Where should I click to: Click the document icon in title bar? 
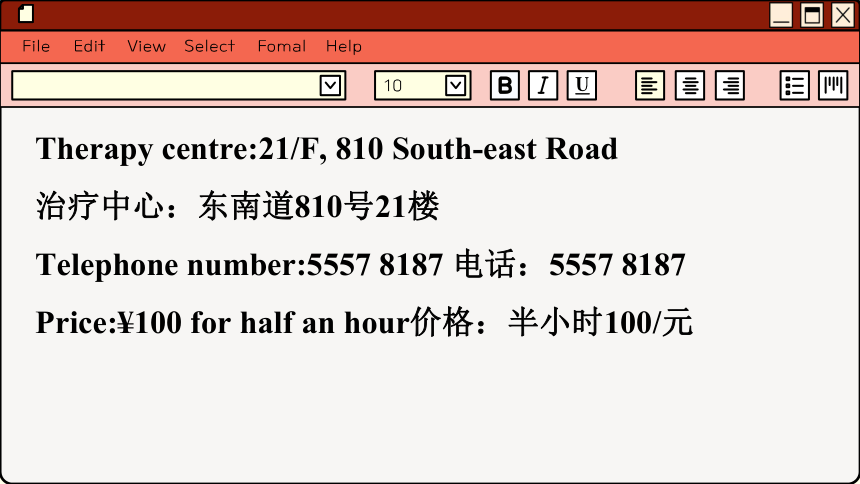(x=26, y=14)
